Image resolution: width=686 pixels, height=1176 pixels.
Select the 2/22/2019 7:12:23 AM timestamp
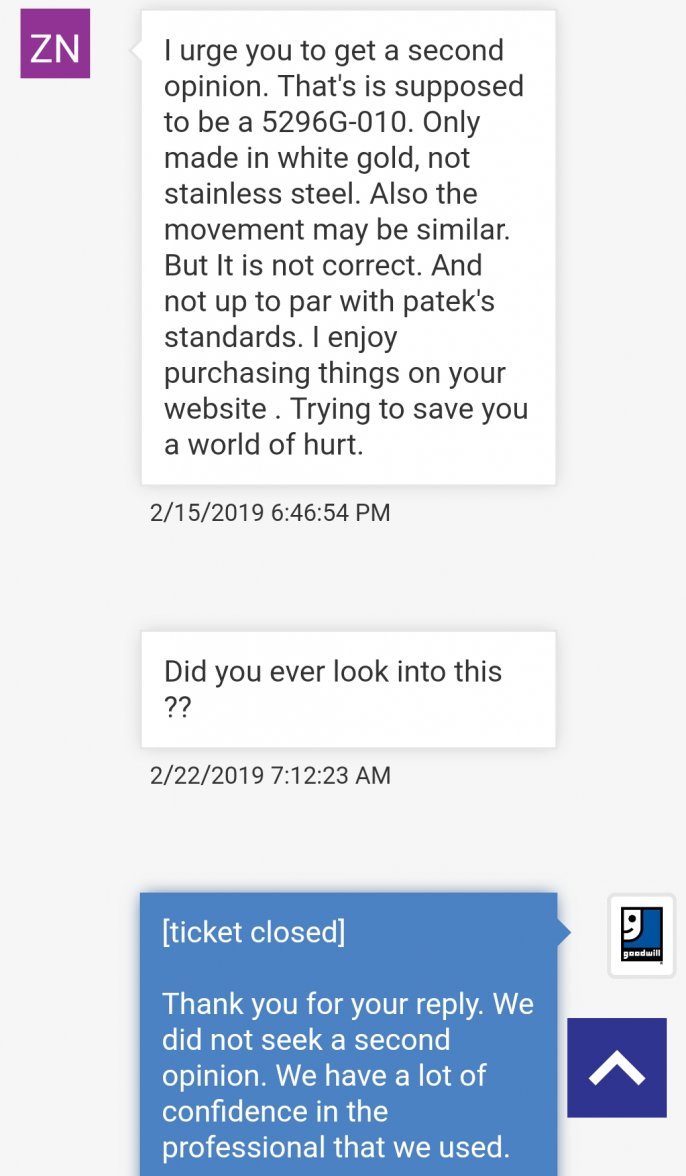(x=270, y=776)
